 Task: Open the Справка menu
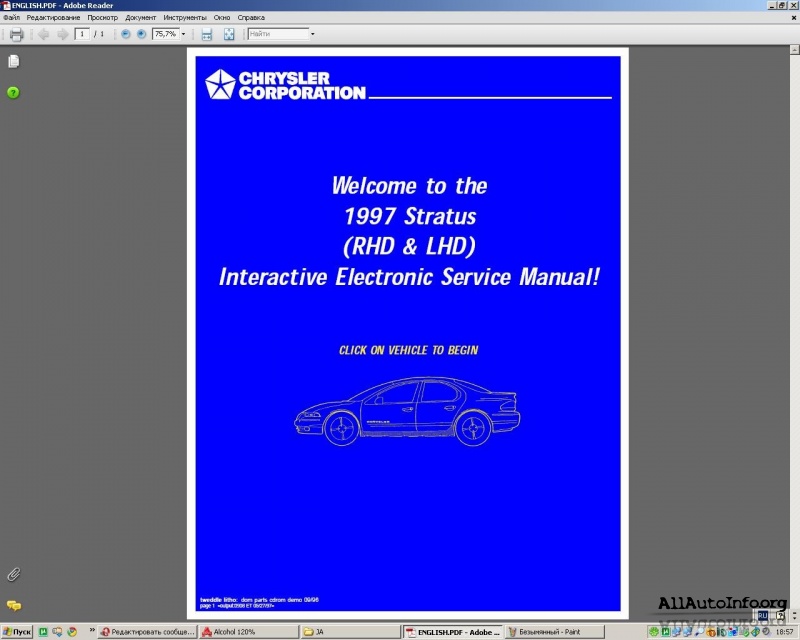(251, 17)
